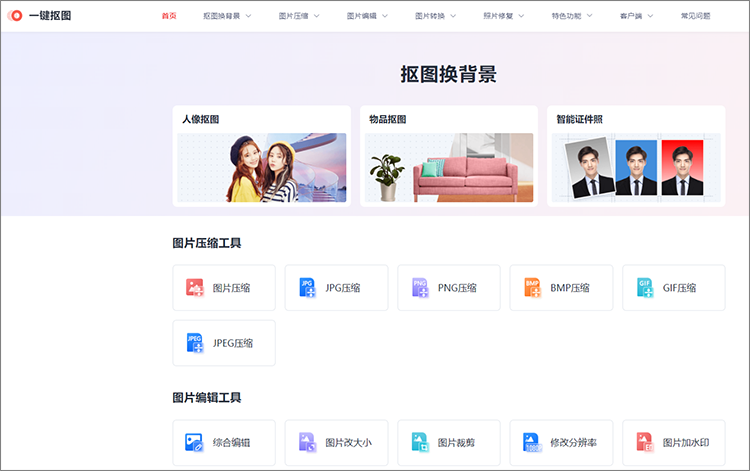This screenshot has height=471, width=750.
Task: Open the 物品抠图 card title
Action: [x=387, y=120]
